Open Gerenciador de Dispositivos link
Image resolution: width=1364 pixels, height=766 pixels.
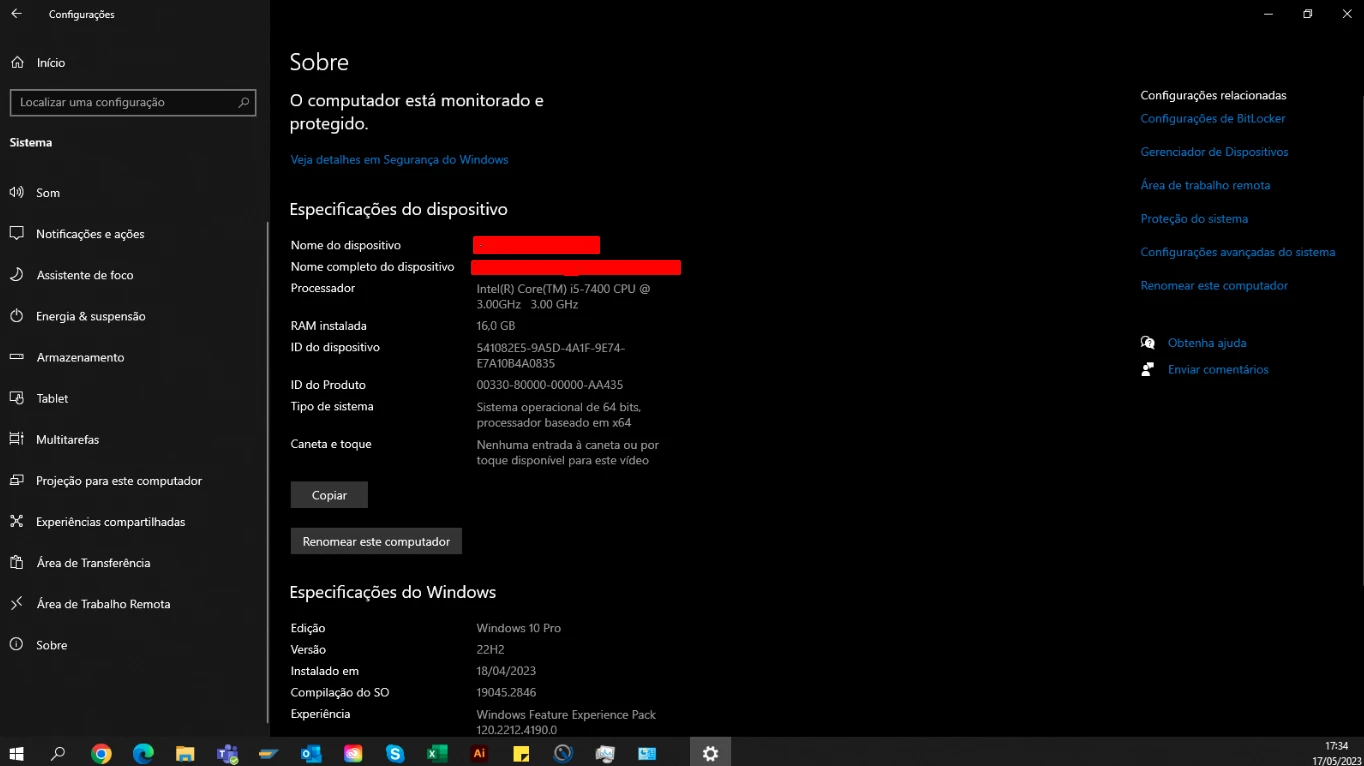pyautogui.click(x=1214, y=152)
